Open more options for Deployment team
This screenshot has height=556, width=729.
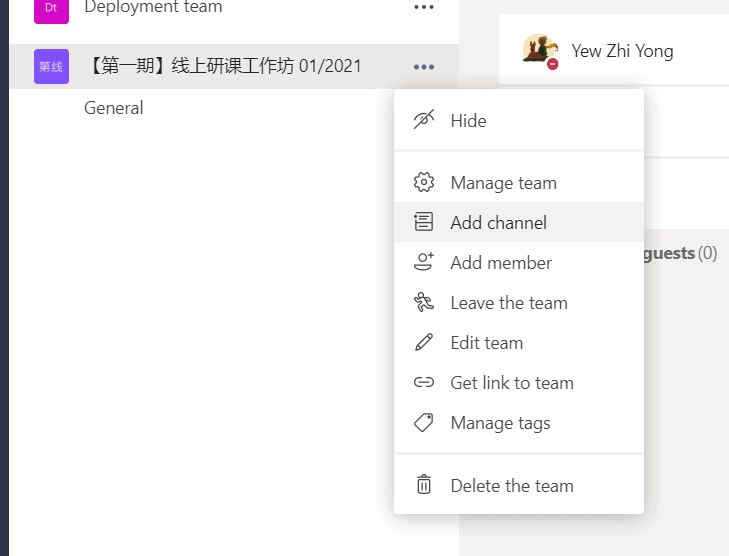point(424,8)
